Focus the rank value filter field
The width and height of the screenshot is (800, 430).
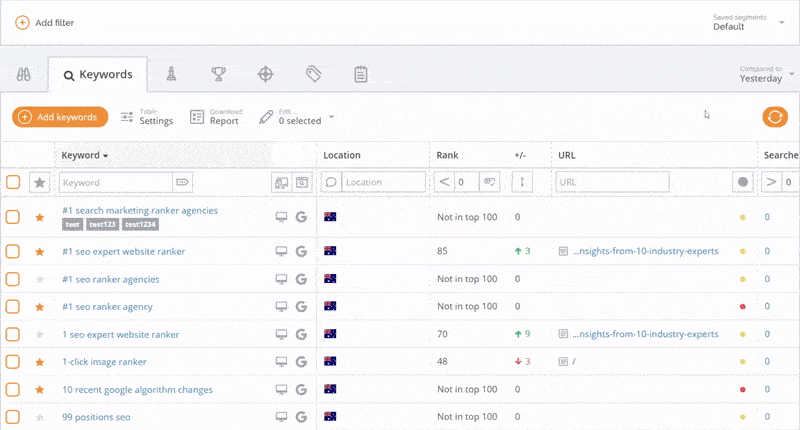(467, 182)
